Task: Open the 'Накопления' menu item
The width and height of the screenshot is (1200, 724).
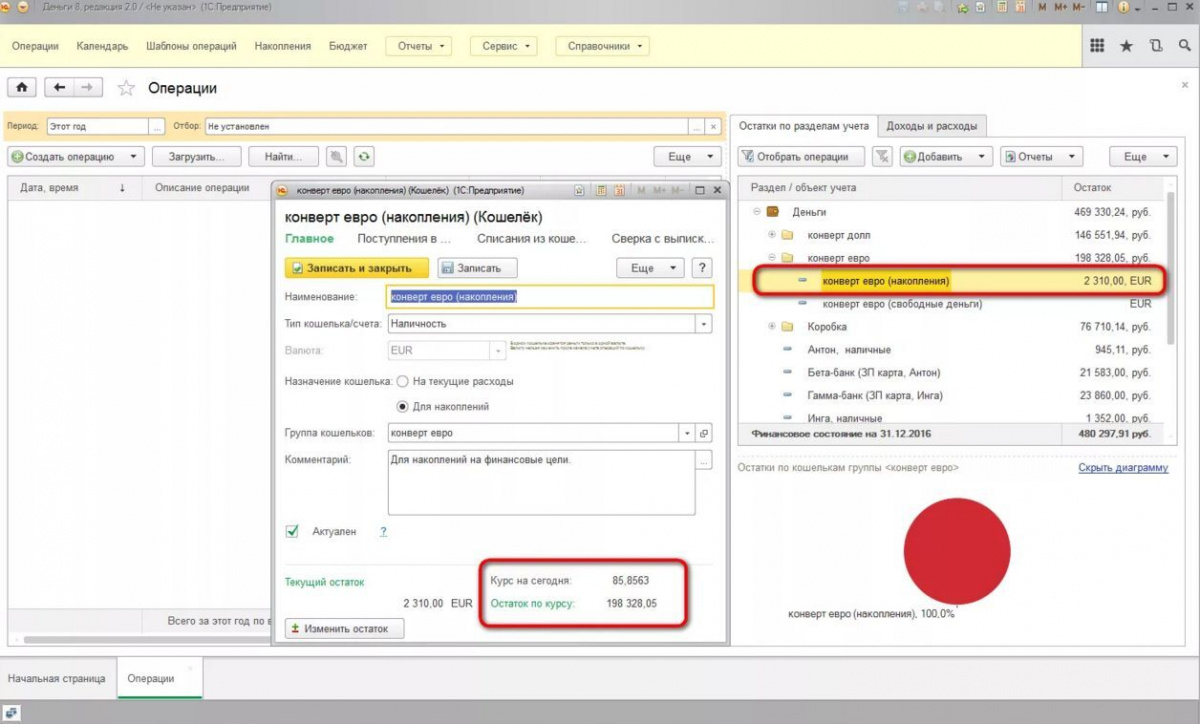Action: point(282,46)
